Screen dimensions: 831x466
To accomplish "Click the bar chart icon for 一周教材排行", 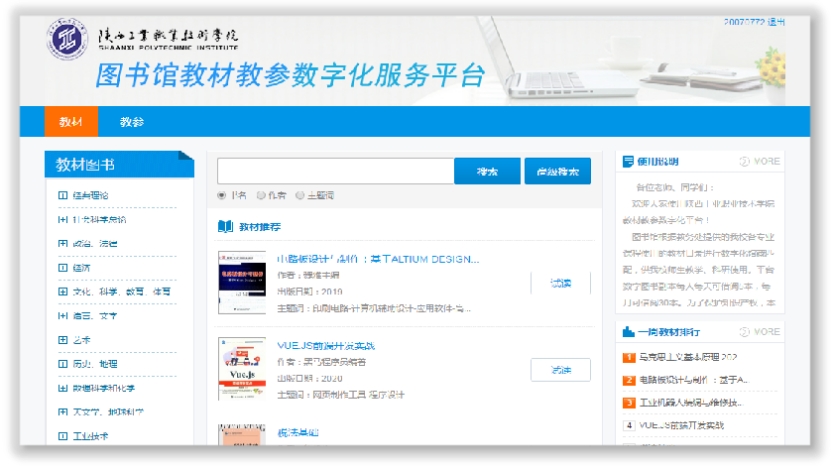I will tap(628, 331).
